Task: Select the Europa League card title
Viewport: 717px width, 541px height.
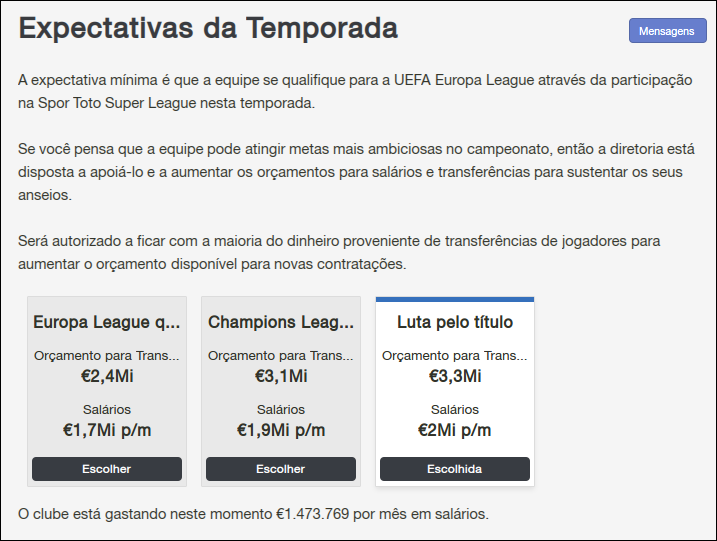Action: [107, 322]
